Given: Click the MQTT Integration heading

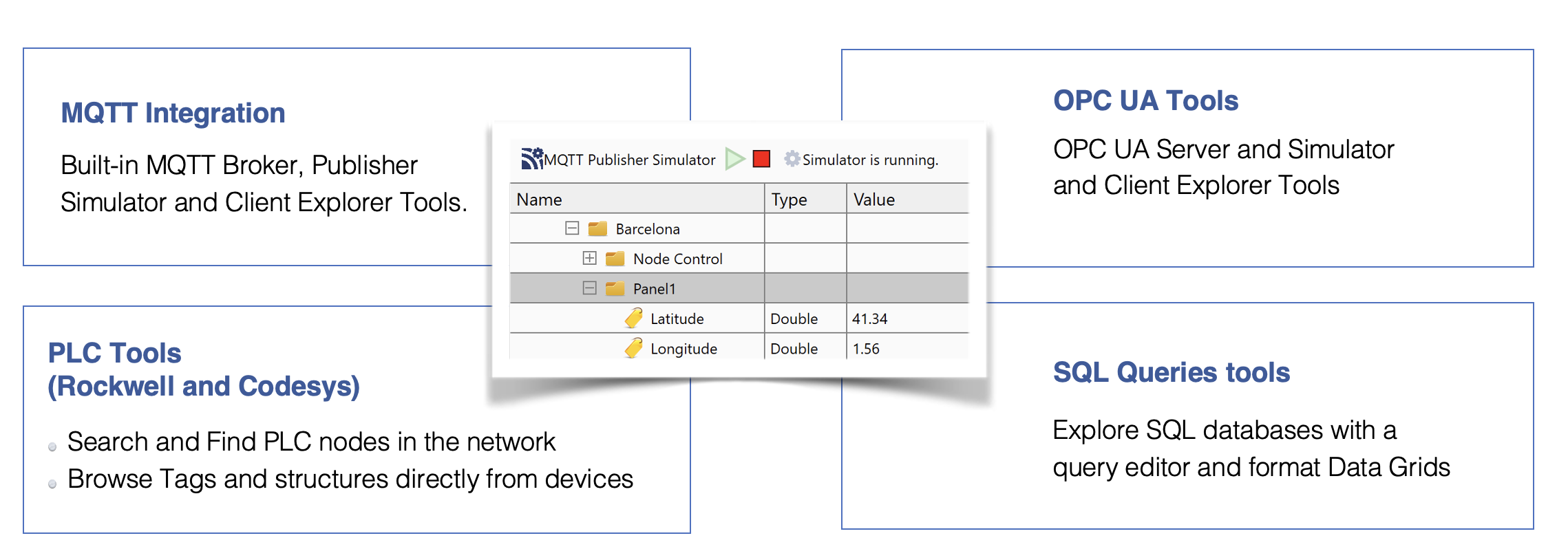Looking at the screenshot, I should pyautogui.click(x=173, y=113).
